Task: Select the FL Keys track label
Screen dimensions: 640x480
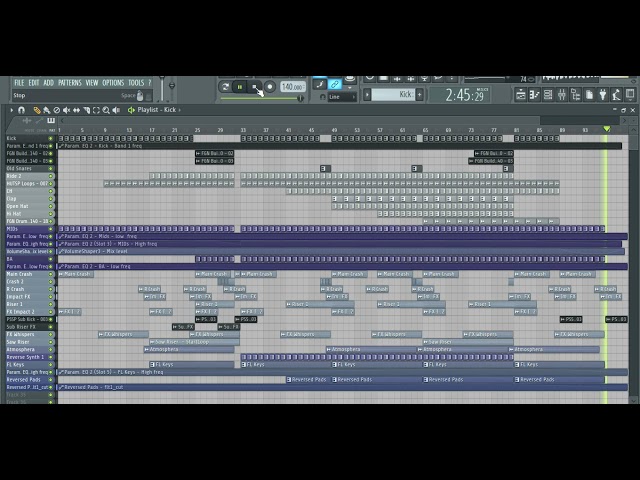Action: (x=16, y=364)
